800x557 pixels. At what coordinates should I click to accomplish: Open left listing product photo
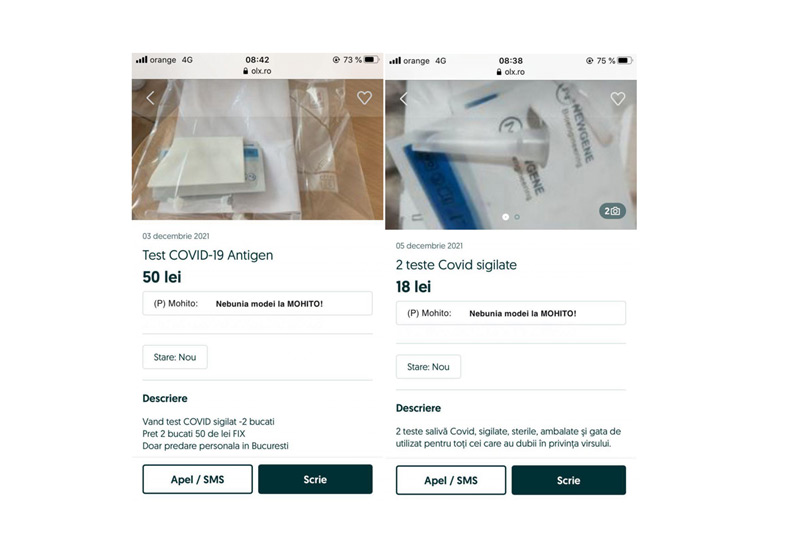tap(257, 150)
